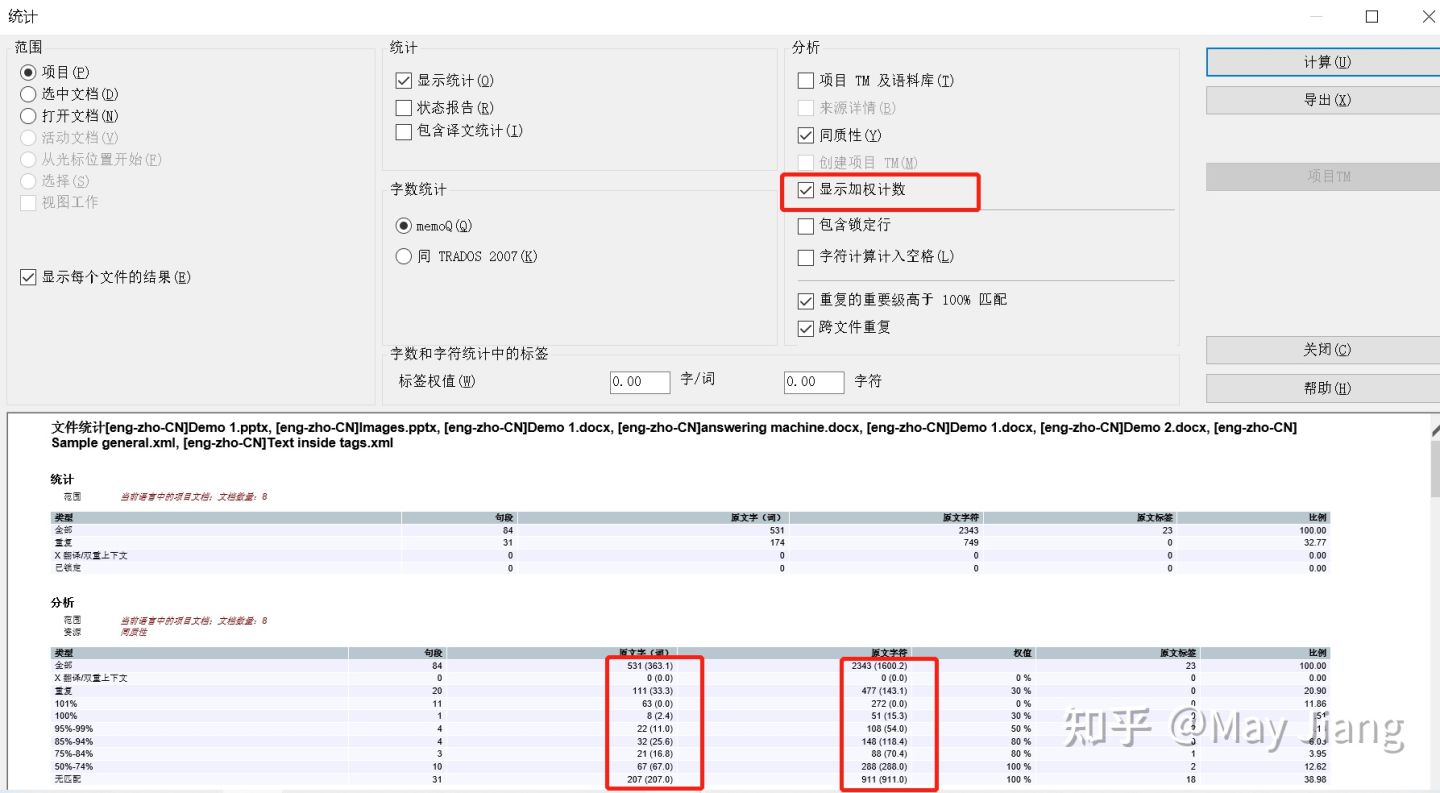Viewport: 1440px width, 793px height.
Task: Enable 包含锁定行
Action: [x=806, y=226]
